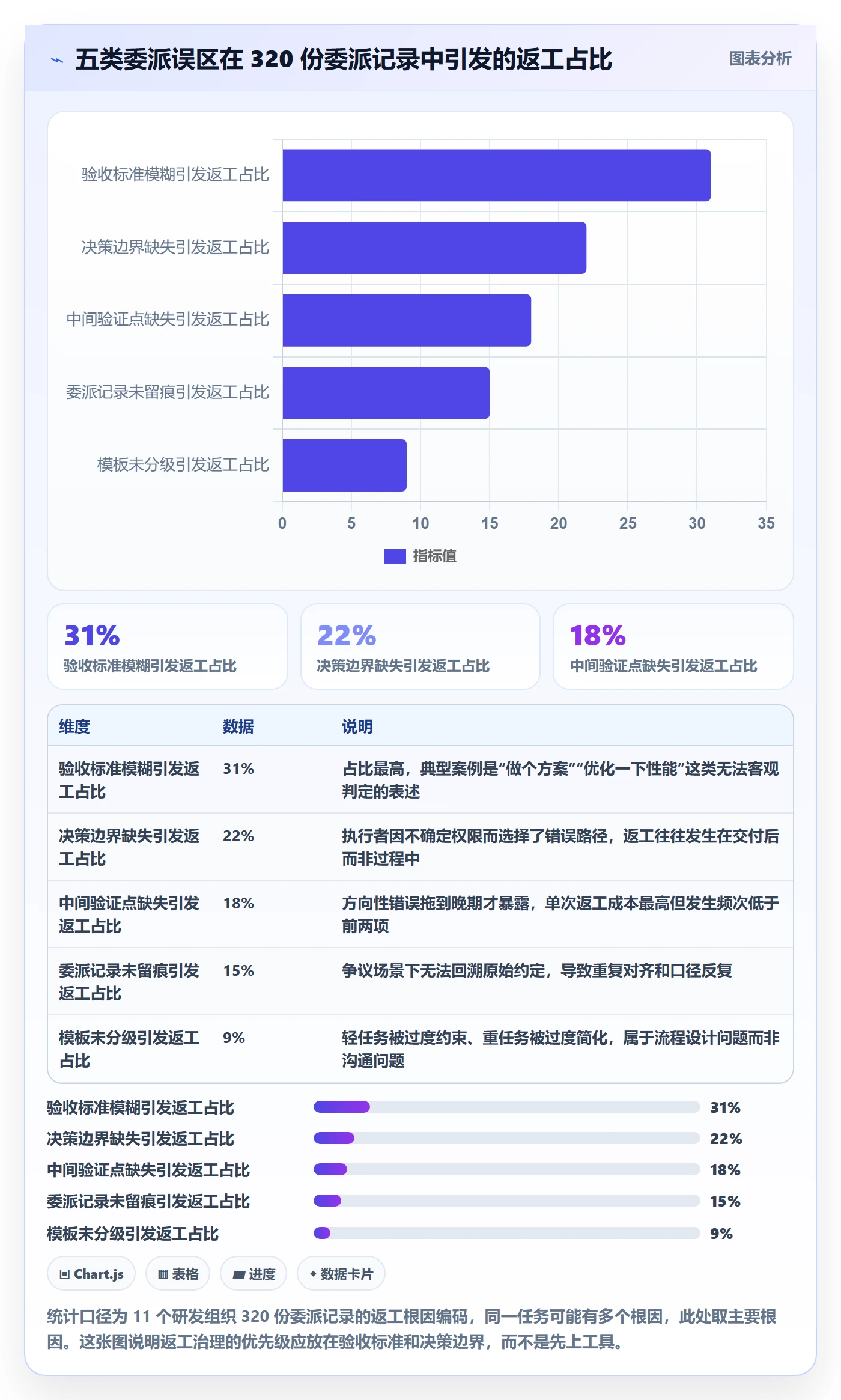Click the description starting 争议场景下
The height and width of the screenshot is (1400, 841).
[537, 970]
